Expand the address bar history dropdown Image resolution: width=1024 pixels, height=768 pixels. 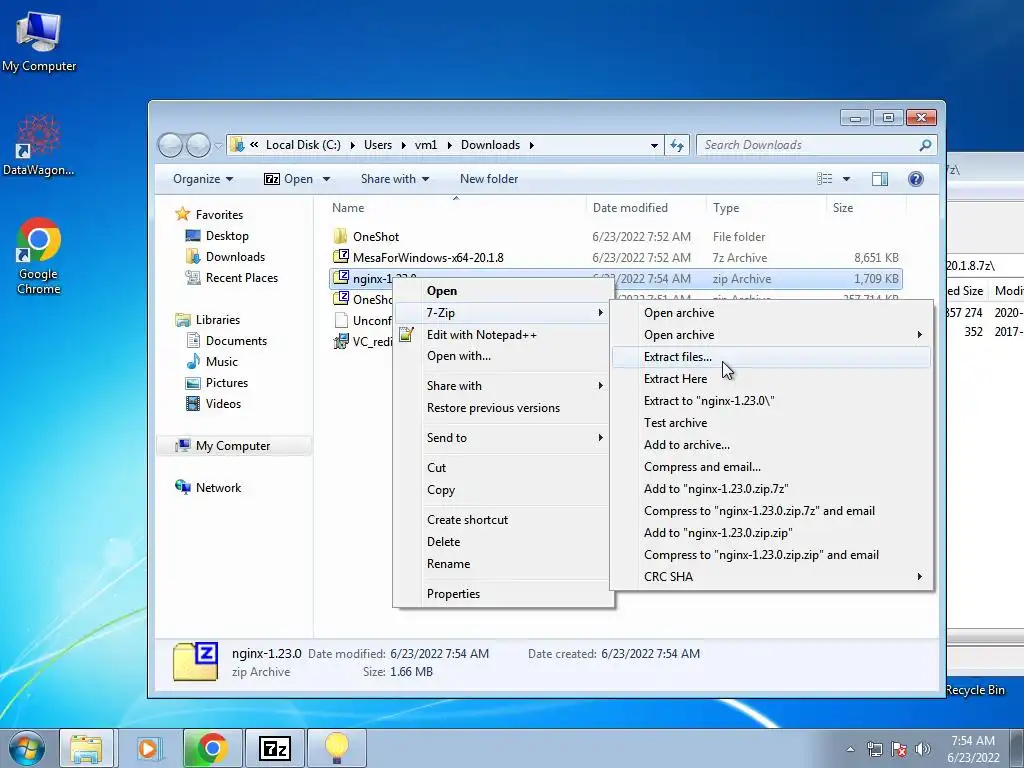click(654, 145)
